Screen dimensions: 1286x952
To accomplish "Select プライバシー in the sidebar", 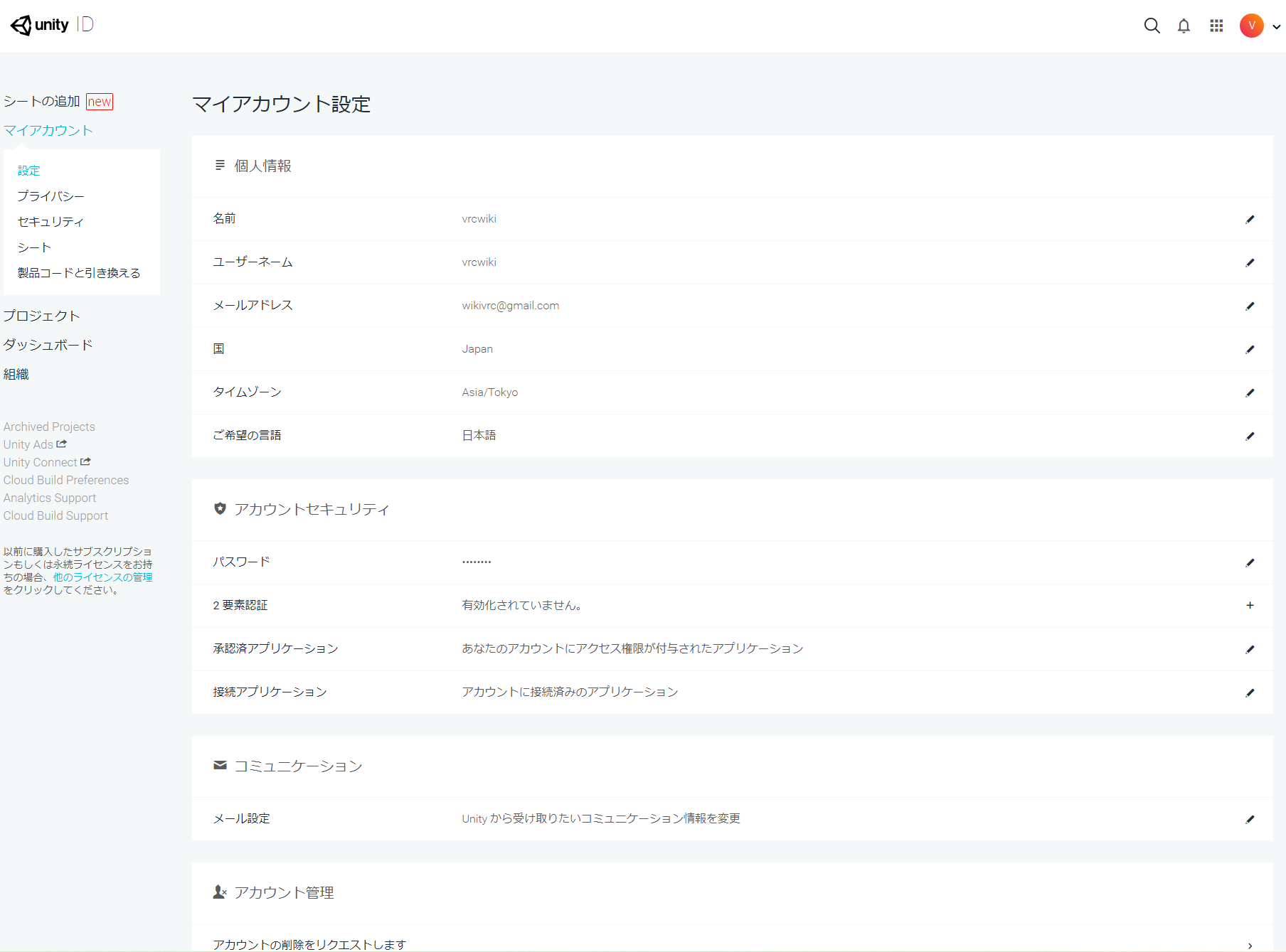I will click(51, 196).
